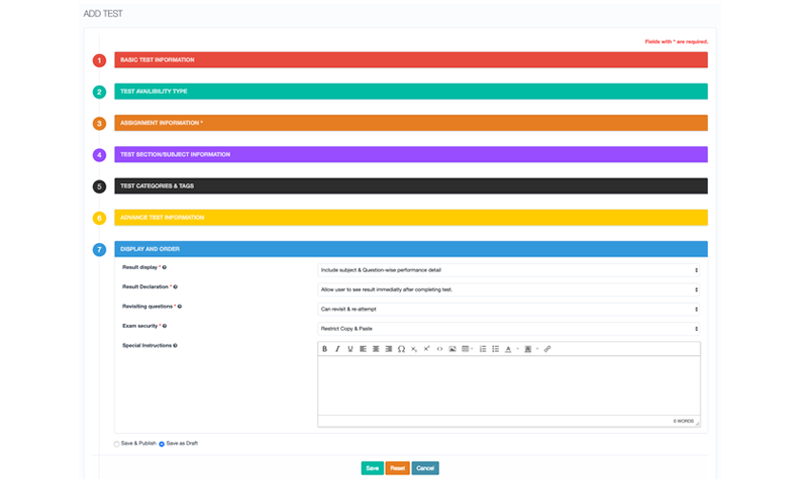Viewport: 800px width, 480px height.
Task: Center-align editor text
Action: (376, 349)
